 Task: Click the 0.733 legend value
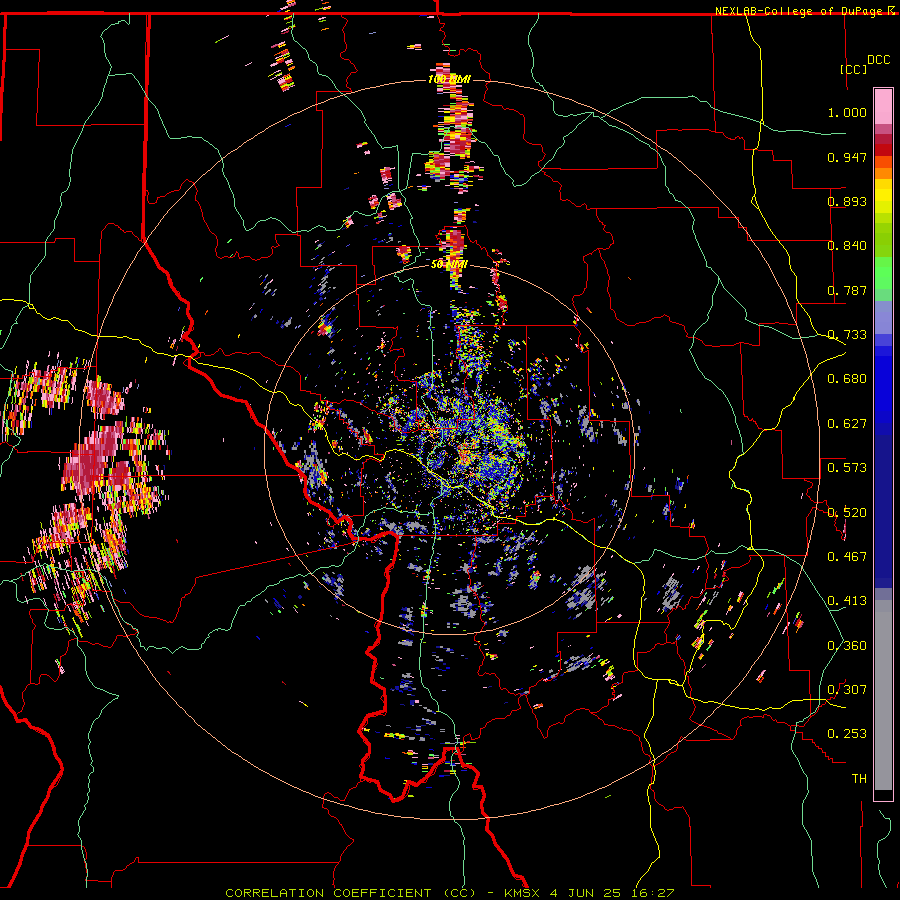pos(847,335)
